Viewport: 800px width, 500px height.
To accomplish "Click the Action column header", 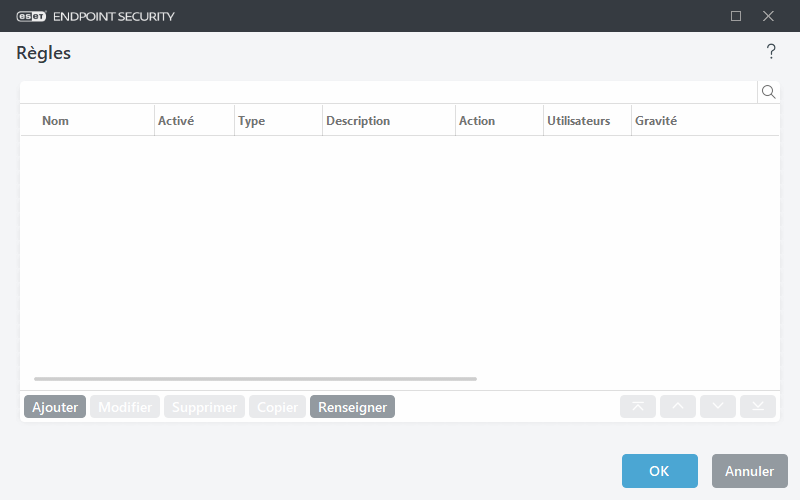I will [477, 121].
